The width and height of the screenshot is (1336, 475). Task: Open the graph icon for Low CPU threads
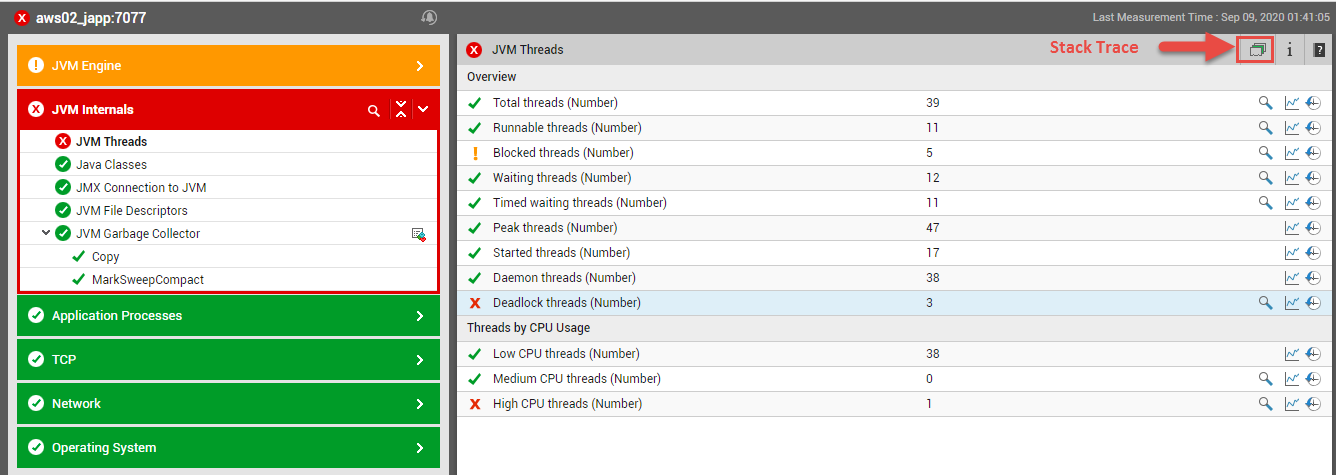1292,354
